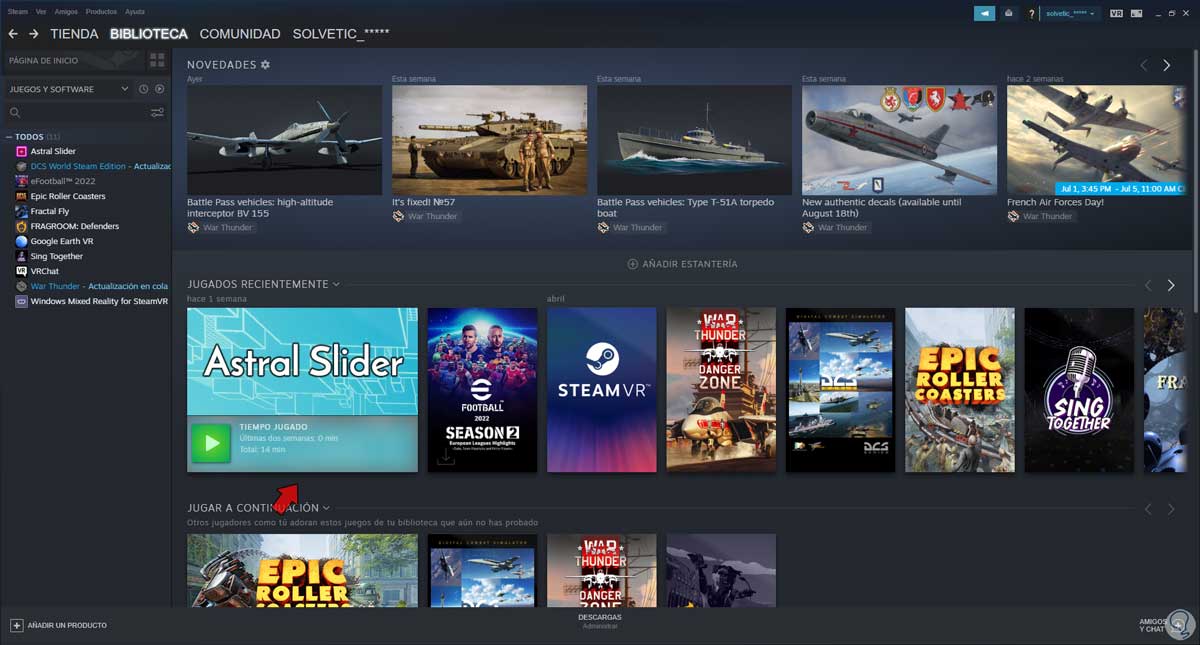Click the Astral Slider green play button
1200x645 pixels.
click(x=211, y=444)
